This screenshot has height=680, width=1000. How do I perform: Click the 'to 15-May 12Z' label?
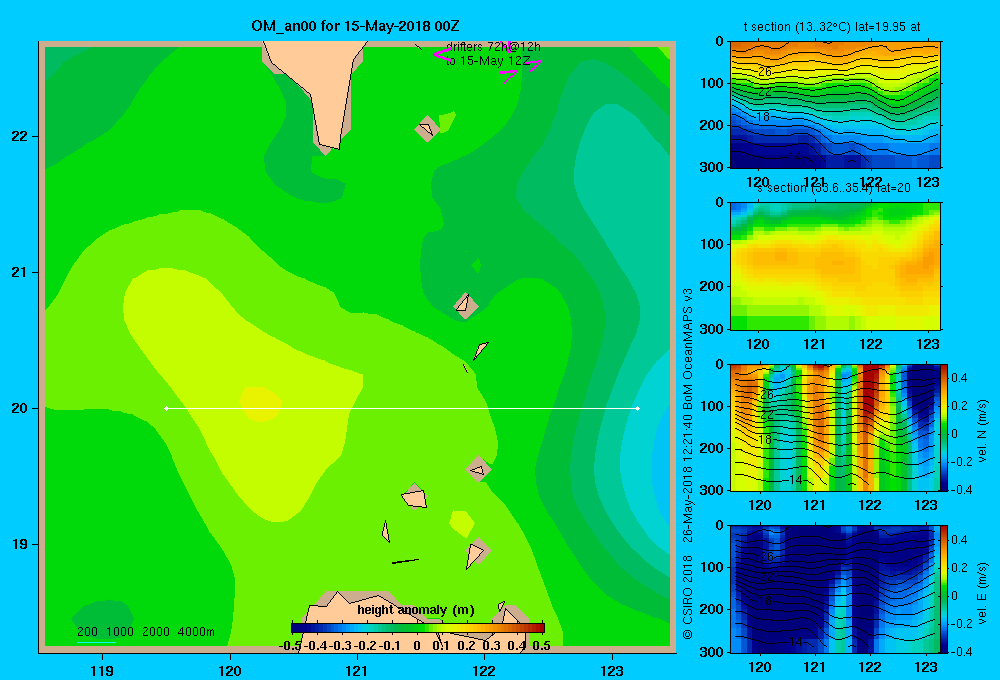(x=488, y=61)
